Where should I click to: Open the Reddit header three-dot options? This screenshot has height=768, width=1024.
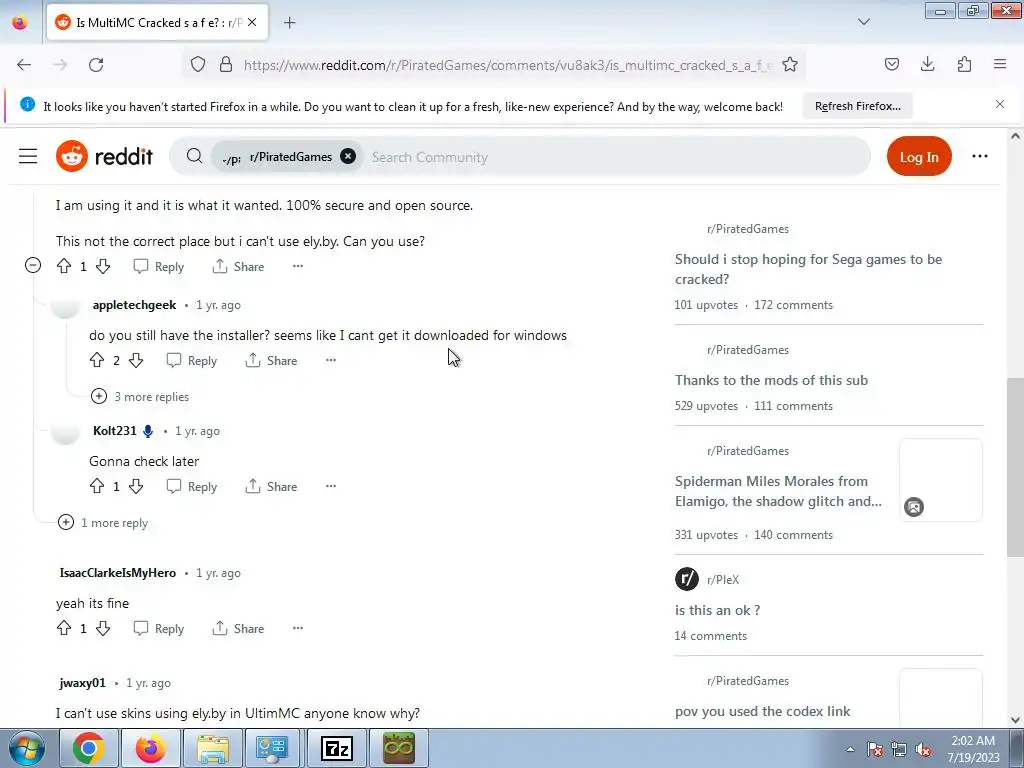tap(980, 156)
